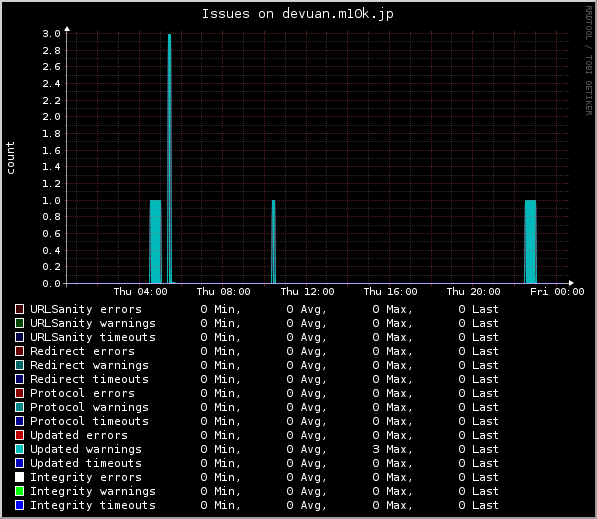Click the Updated warnings cyan swatch

pos(19,449)
